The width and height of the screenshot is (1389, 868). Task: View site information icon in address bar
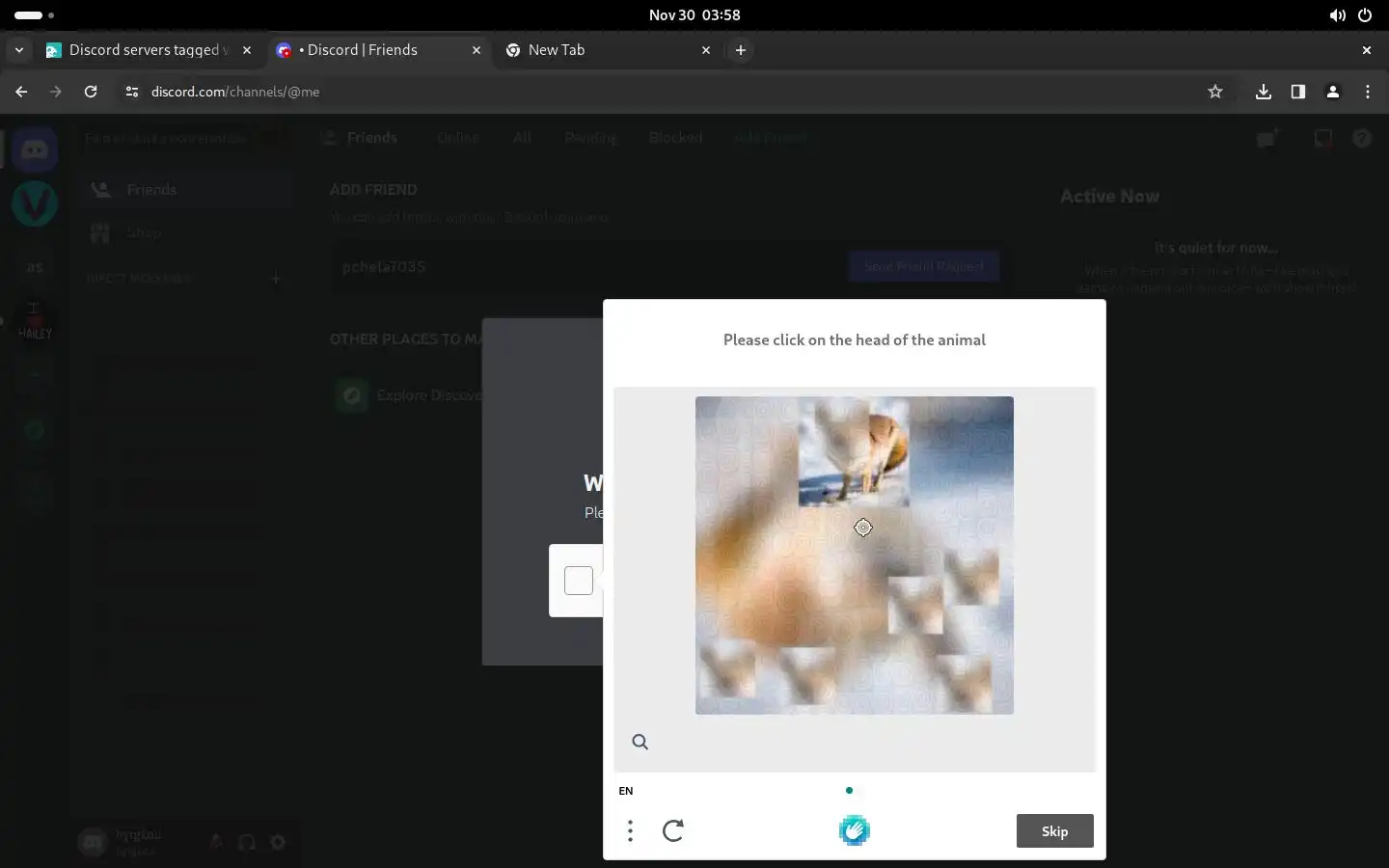[x=132, y=92]
